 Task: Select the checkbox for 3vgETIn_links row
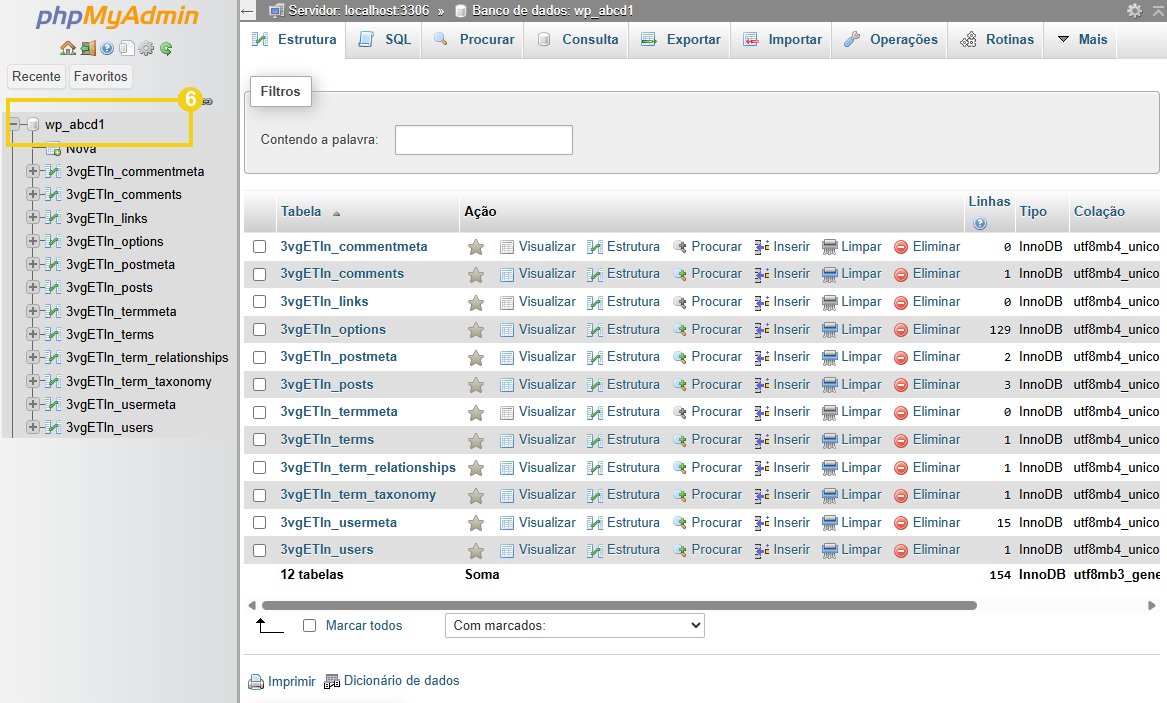[260, 301]
